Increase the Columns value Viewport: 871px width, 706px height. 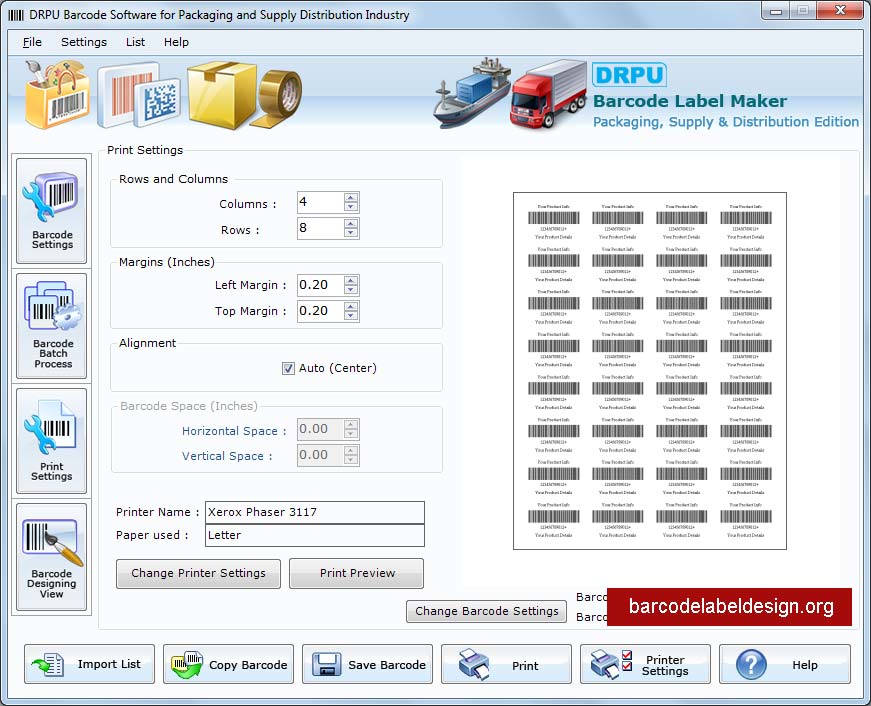tap(351, 198)
